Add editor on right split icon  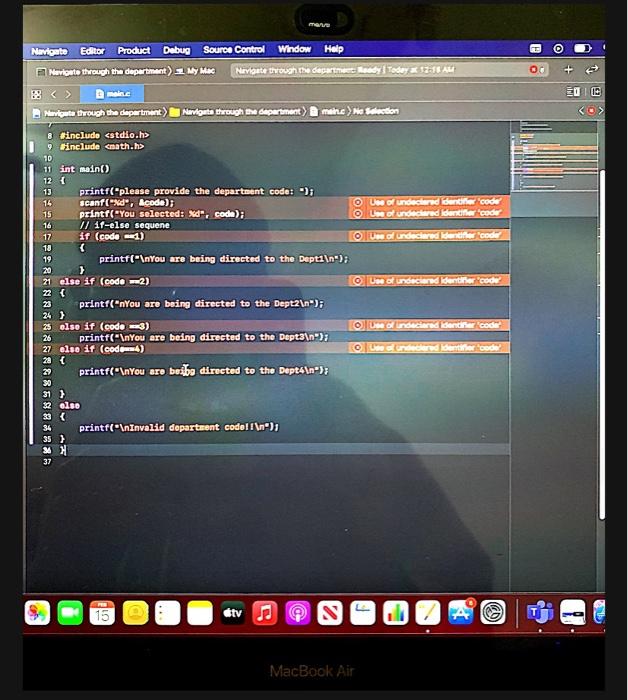click(596, 92)
